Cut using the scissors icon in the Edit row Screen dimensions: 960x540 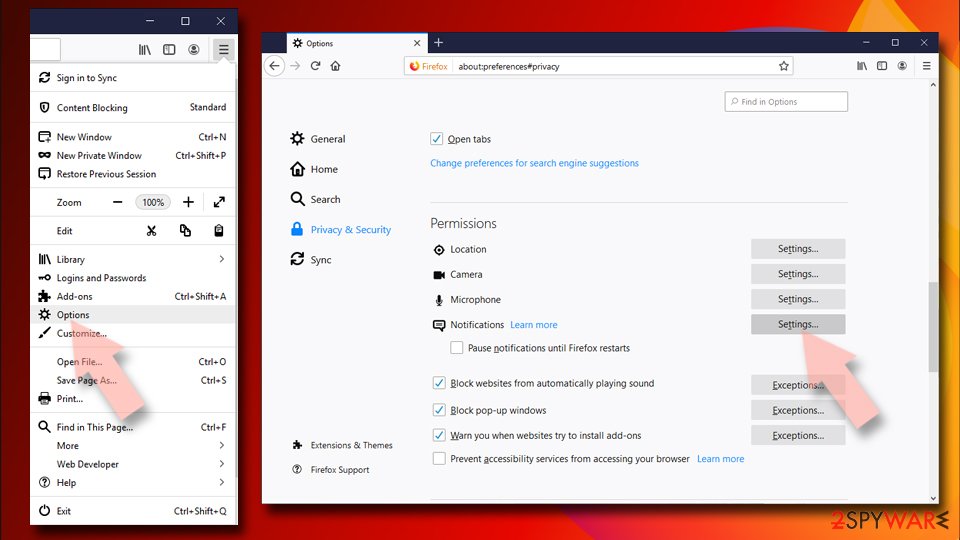tap(151, 231)
